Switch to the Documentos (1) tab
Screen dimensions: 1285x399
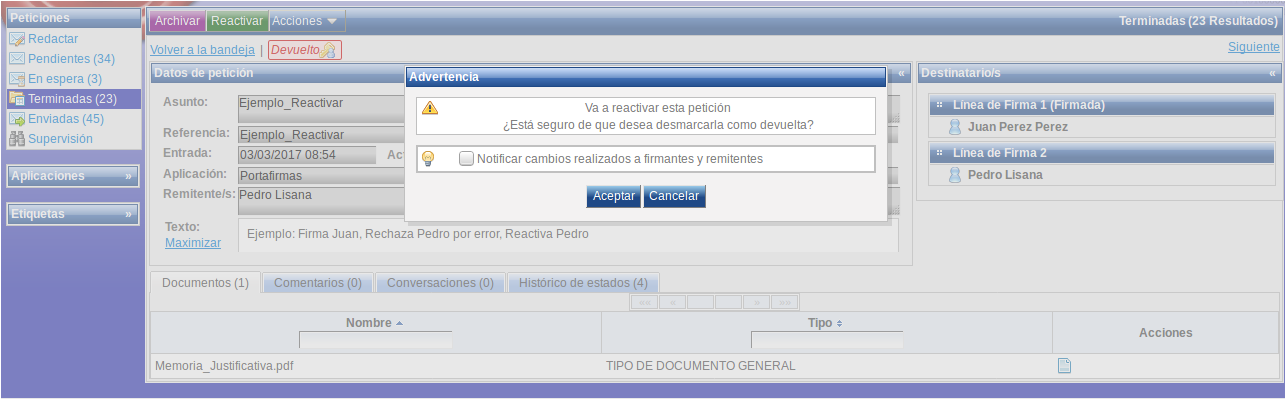click(205, 283)
